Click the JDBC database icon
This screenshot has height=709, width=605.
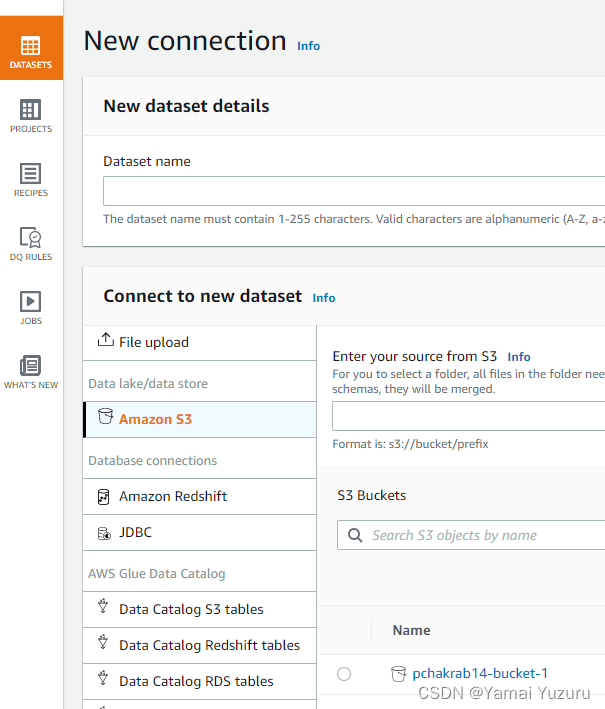pos(104,534)
